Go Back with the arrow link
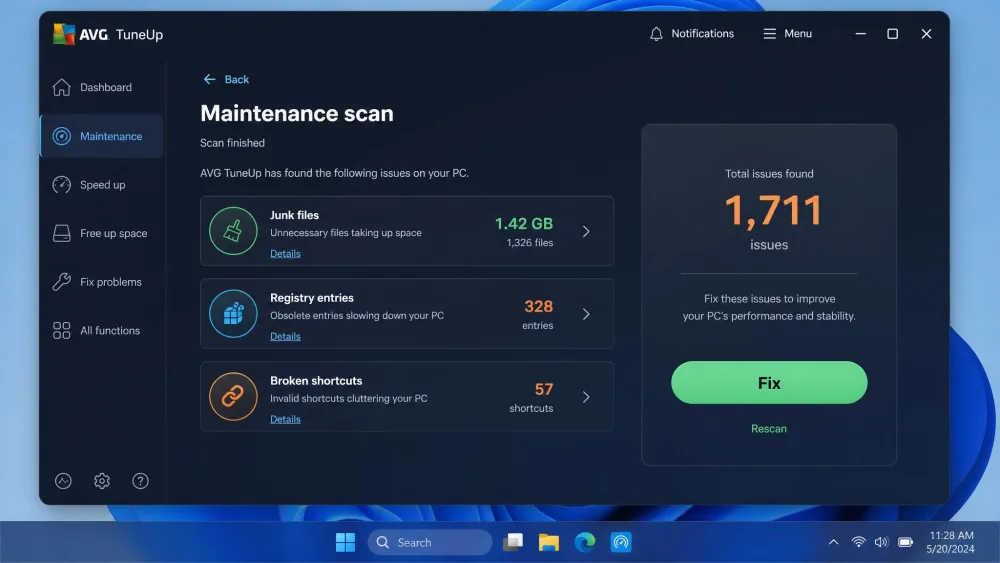 click(x=226, y=79)
